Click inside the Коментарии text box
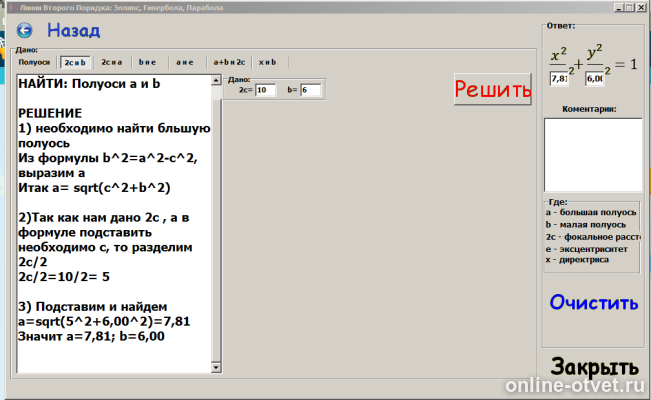 pos(593,155)
